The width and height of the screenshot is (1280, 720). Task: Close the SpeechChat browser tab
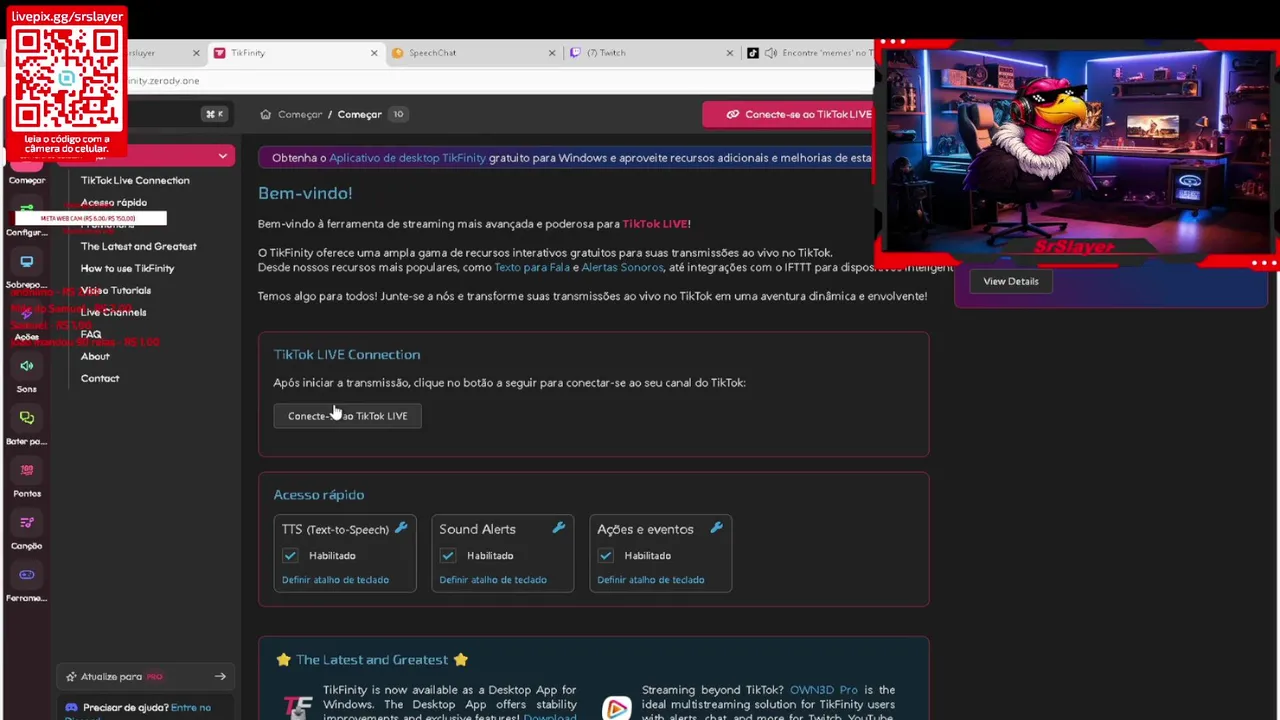pos(551,53)
